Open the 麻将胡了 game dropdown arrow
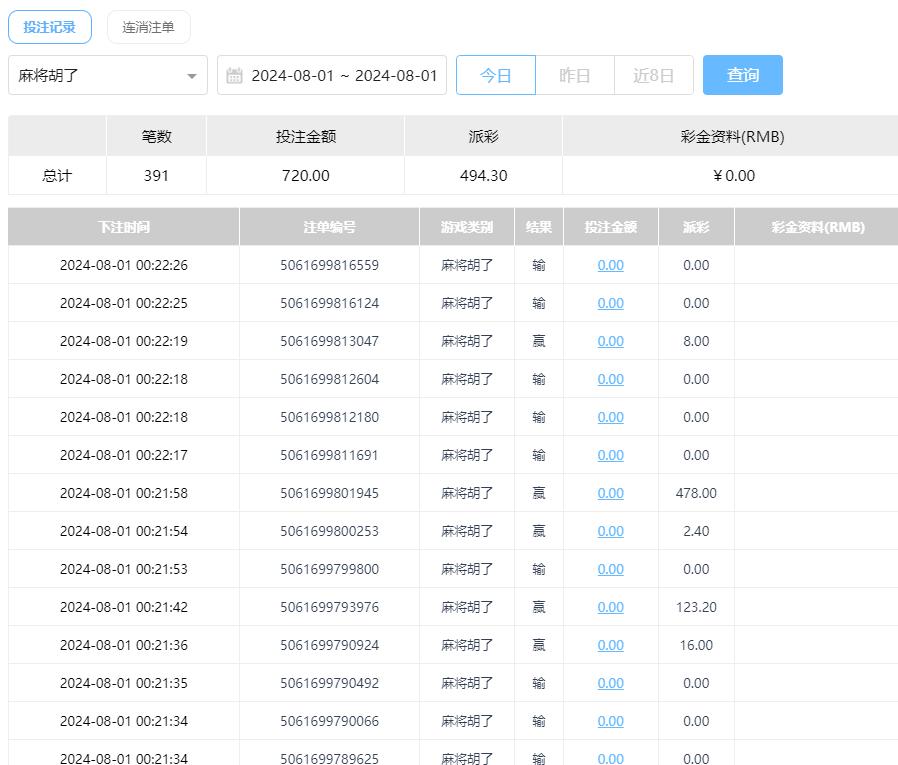Viewport: 898px width, 765px height. (x=191, y=76)
